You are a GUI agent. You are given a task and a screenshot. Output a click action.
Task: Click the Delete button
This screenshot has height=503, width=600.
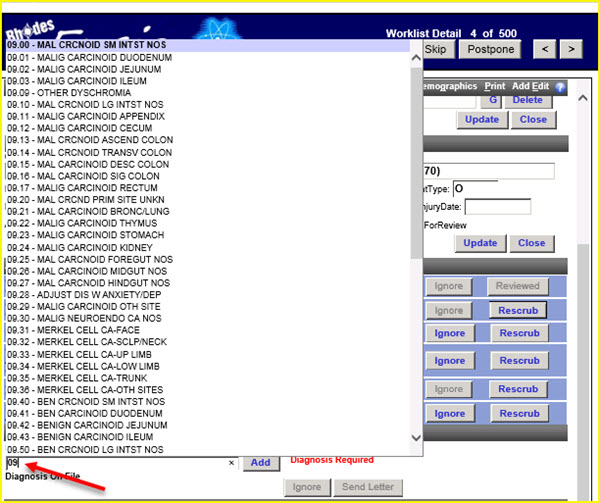[527, 100]
